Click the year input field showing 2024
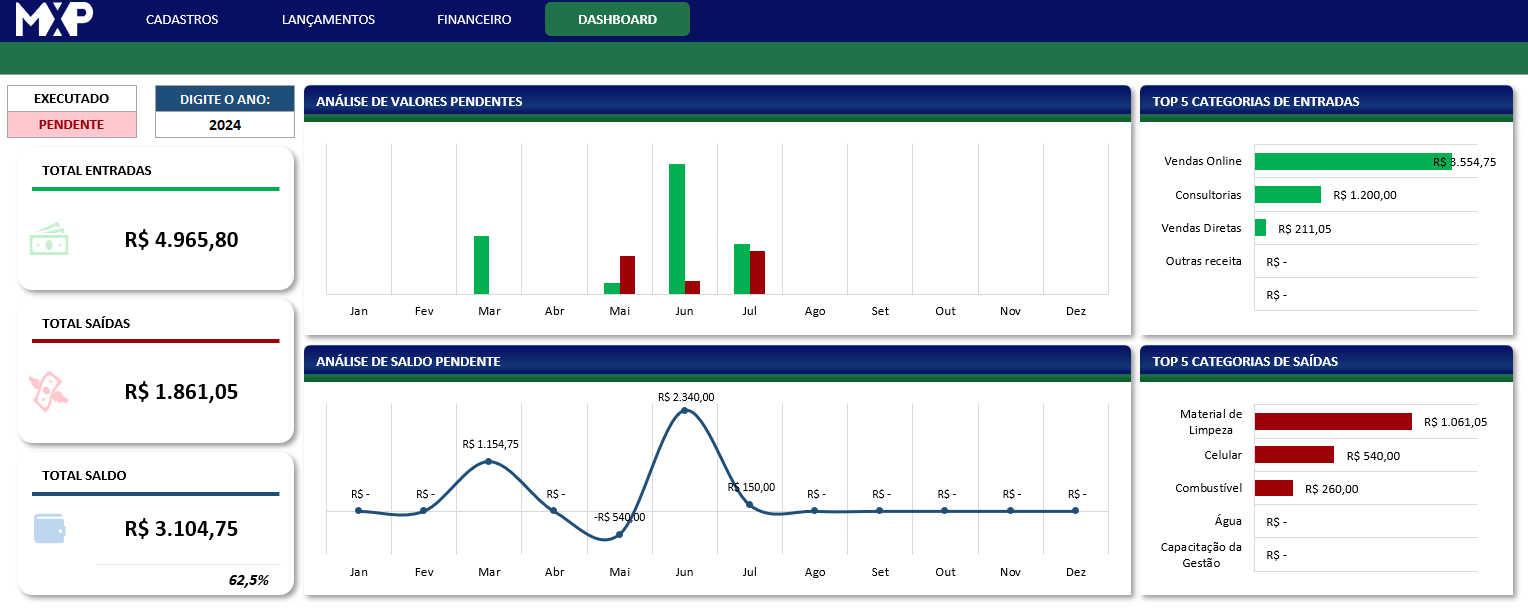 (225, 125)
